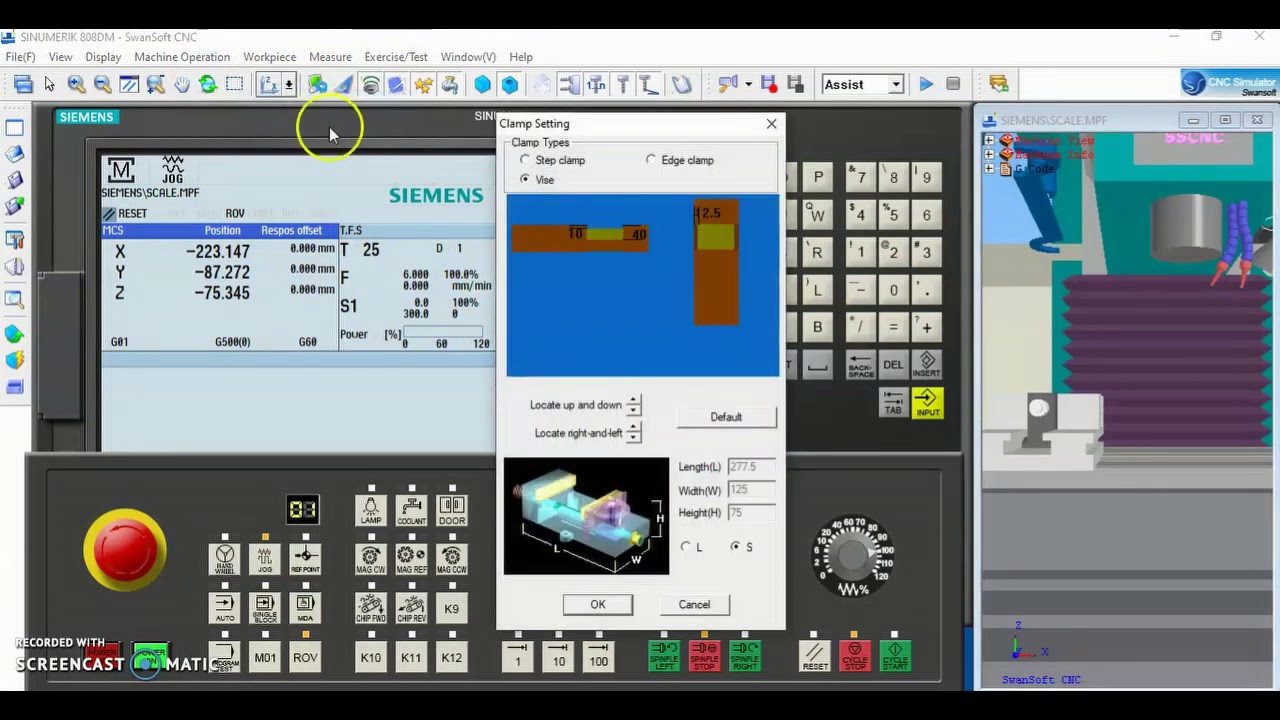Expand the G-code tree node
1280x720 pixels.
[x=990, y=169]
